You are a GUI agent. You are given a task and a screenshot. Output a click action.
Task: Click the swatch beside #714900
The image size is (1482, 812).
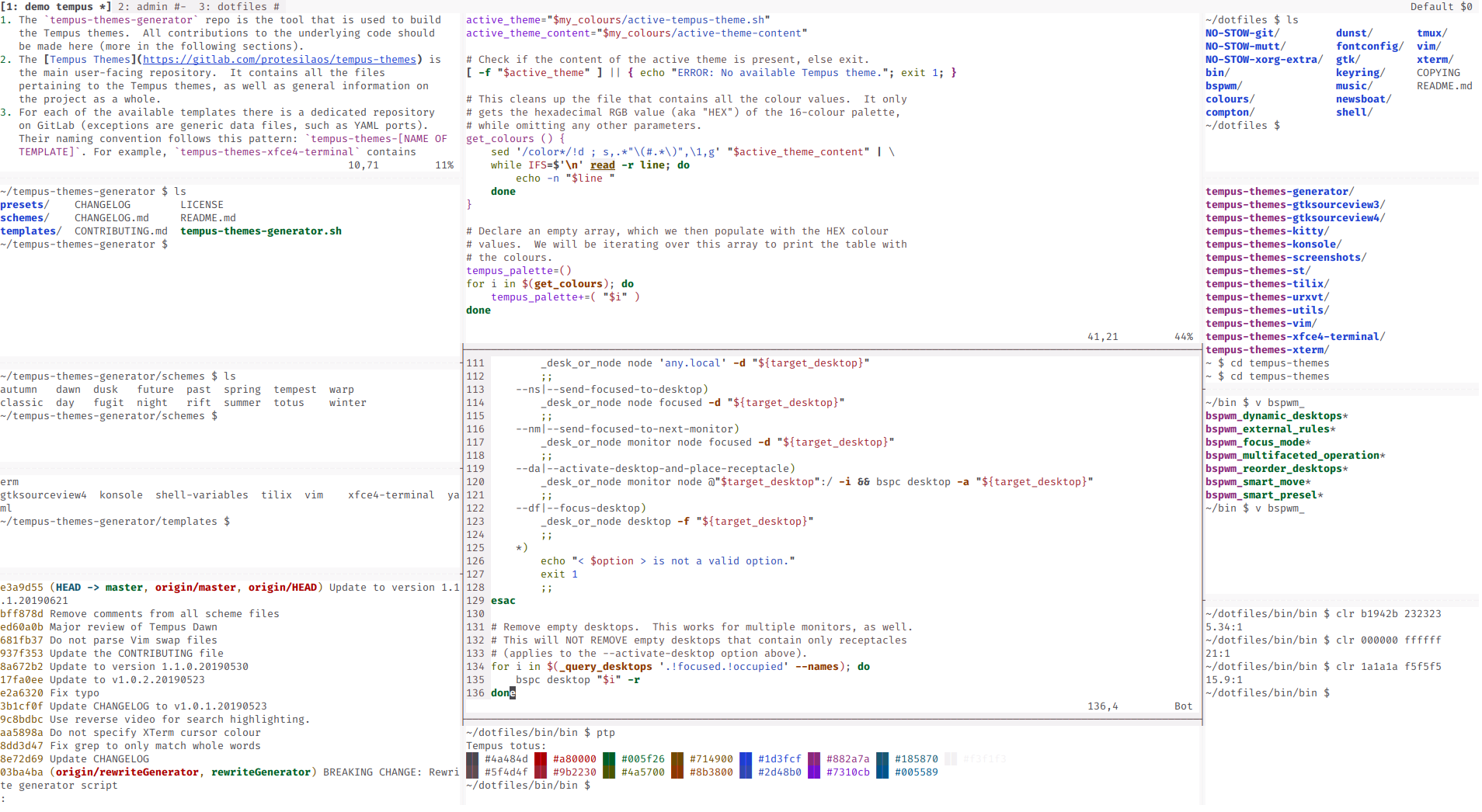677,758
